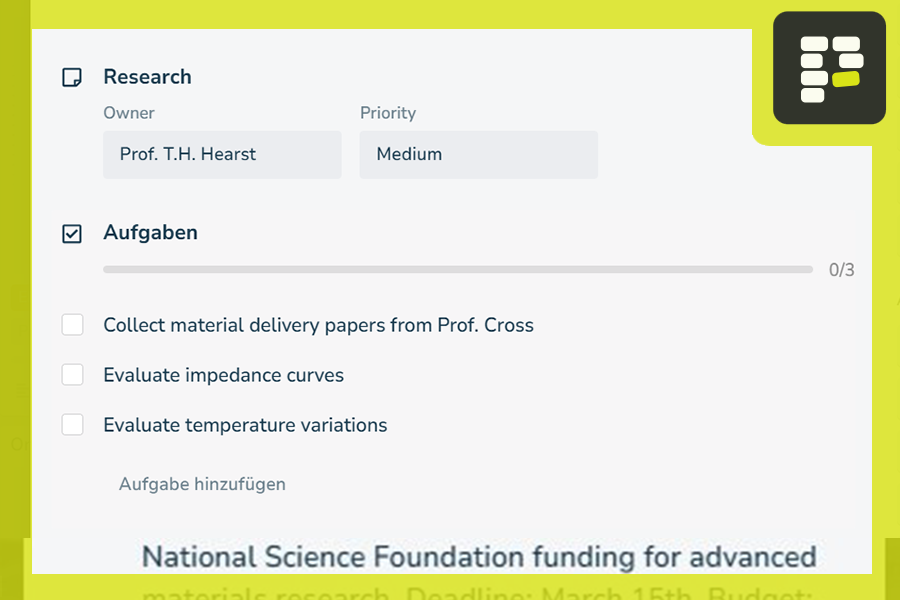
Task: Check 'Collect material delivery papers from Prof. Cross'
Action: (x=72, y=325)
